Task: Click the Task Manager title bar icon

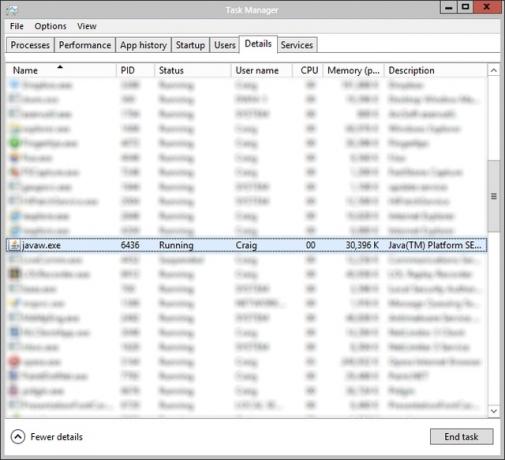Action: click(11, 10)
